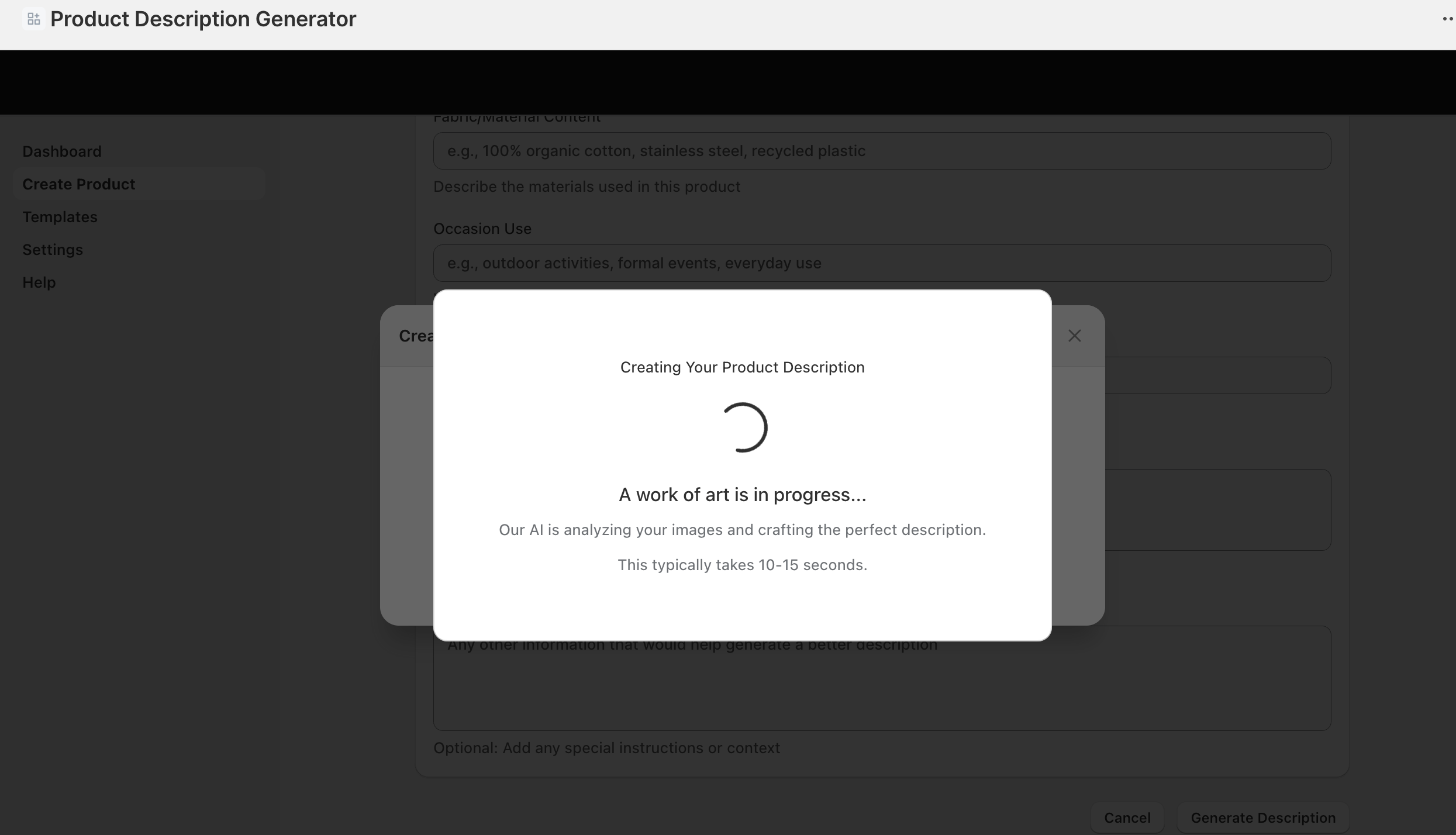Open Templates from the sidebar
The width and height of the screenshot is (1456, 835).
60,217
